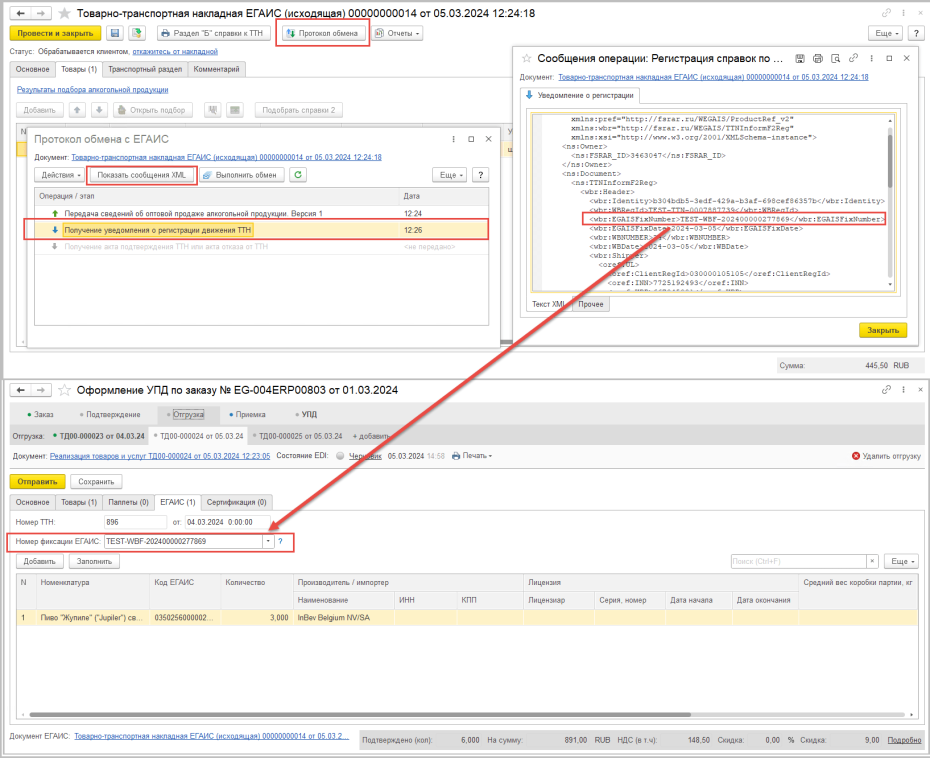The image size is (930, 758).
Task: Star the operation messages window as favorite
Action: pyautogui.click(x=526, y=58)
